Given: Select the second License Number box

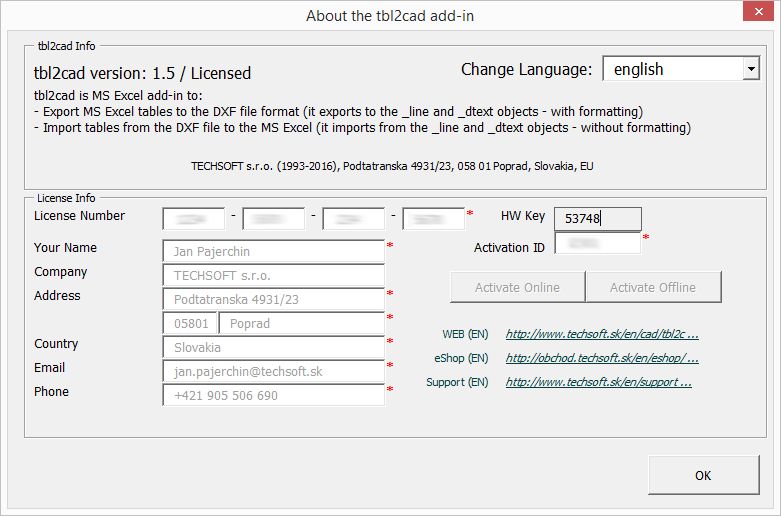Looking at the screenshot, I should click(x=273, y=219).
